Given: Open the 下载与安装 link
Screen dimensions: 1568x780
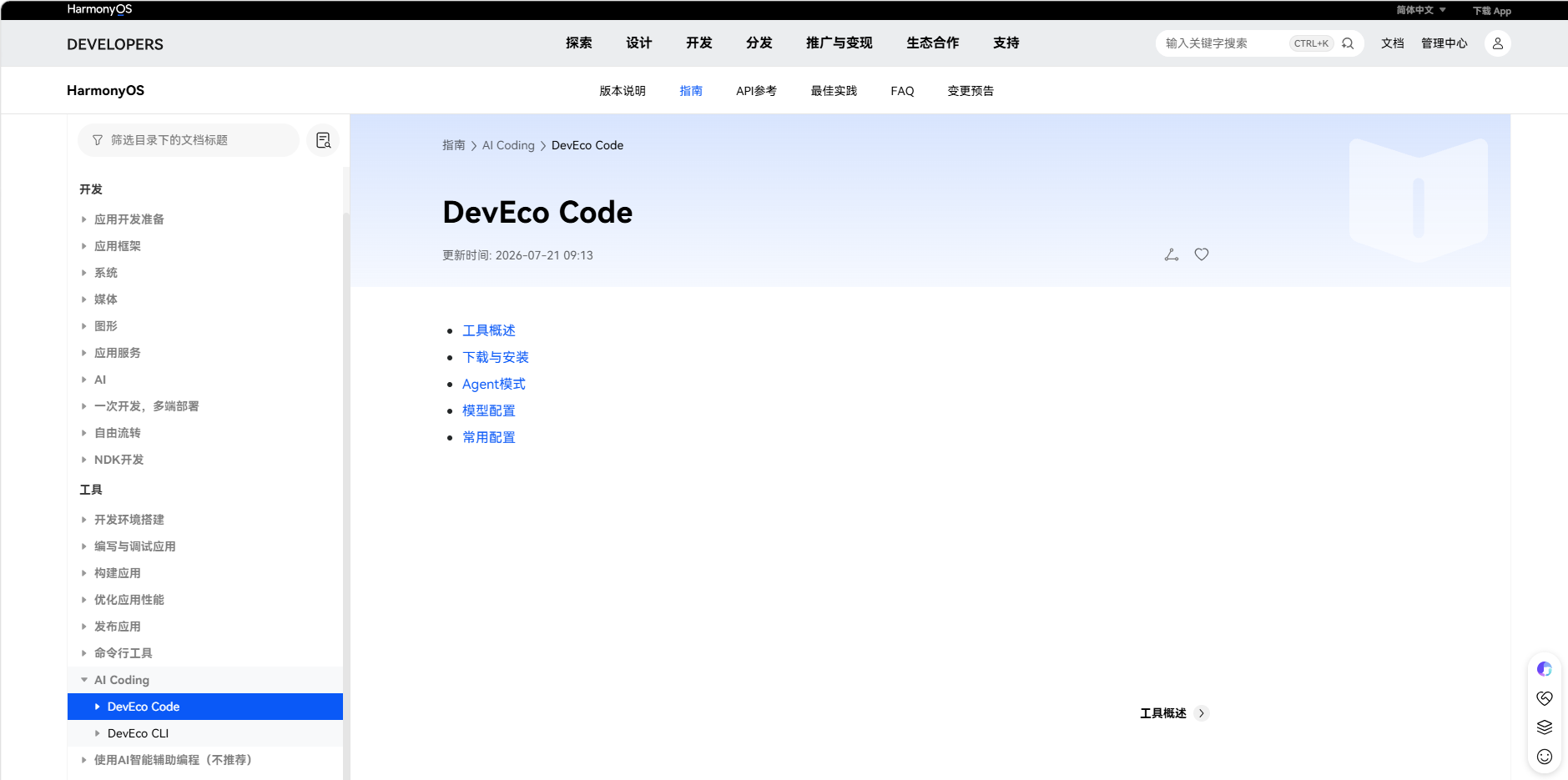Looking at the screenshot, I should 496,357.
